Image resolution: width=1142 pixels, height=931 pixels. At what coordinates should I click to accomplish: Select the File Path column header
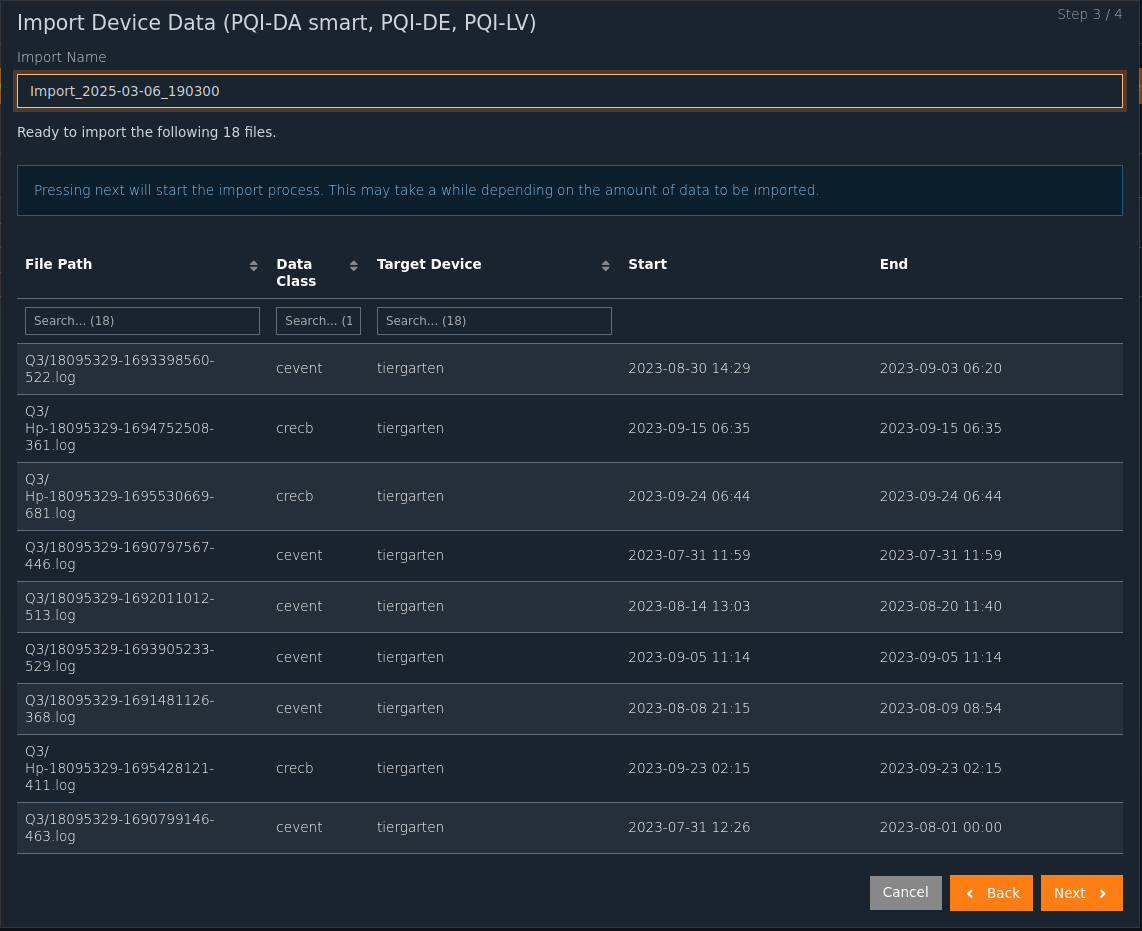58,264
